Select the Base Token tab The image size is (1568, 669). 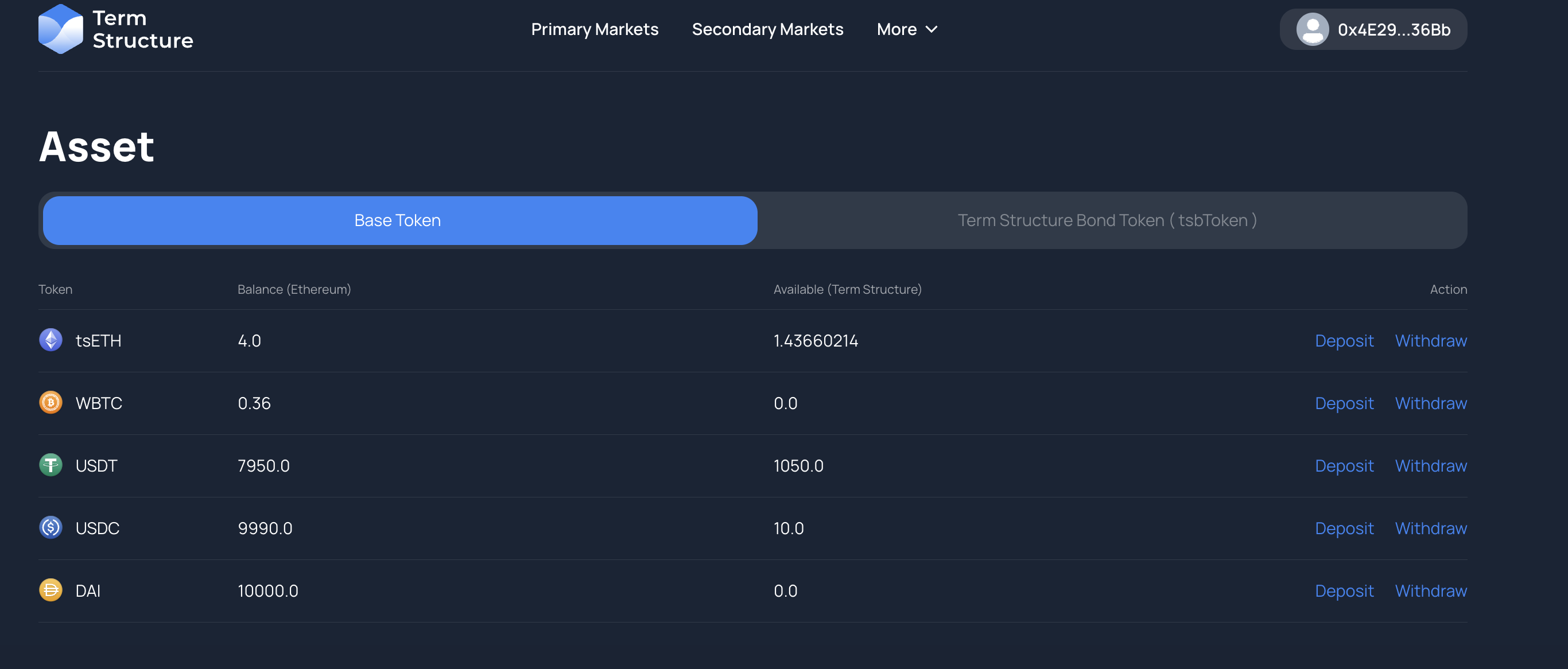tap(400, 220)
